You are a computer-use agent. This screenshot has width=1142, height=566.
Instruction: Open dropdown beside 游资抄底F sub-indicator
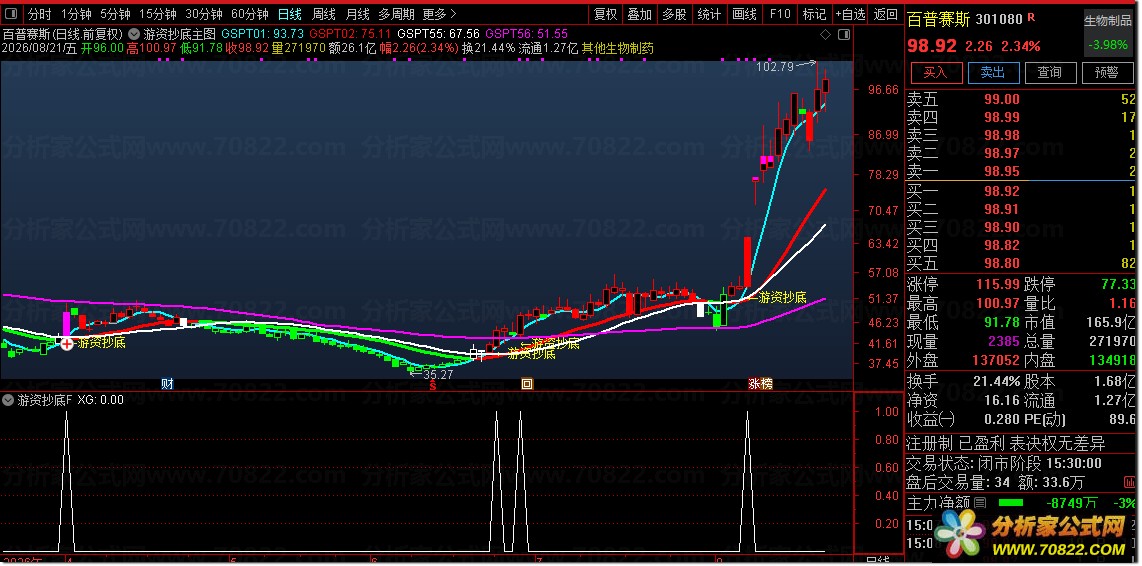9,400
